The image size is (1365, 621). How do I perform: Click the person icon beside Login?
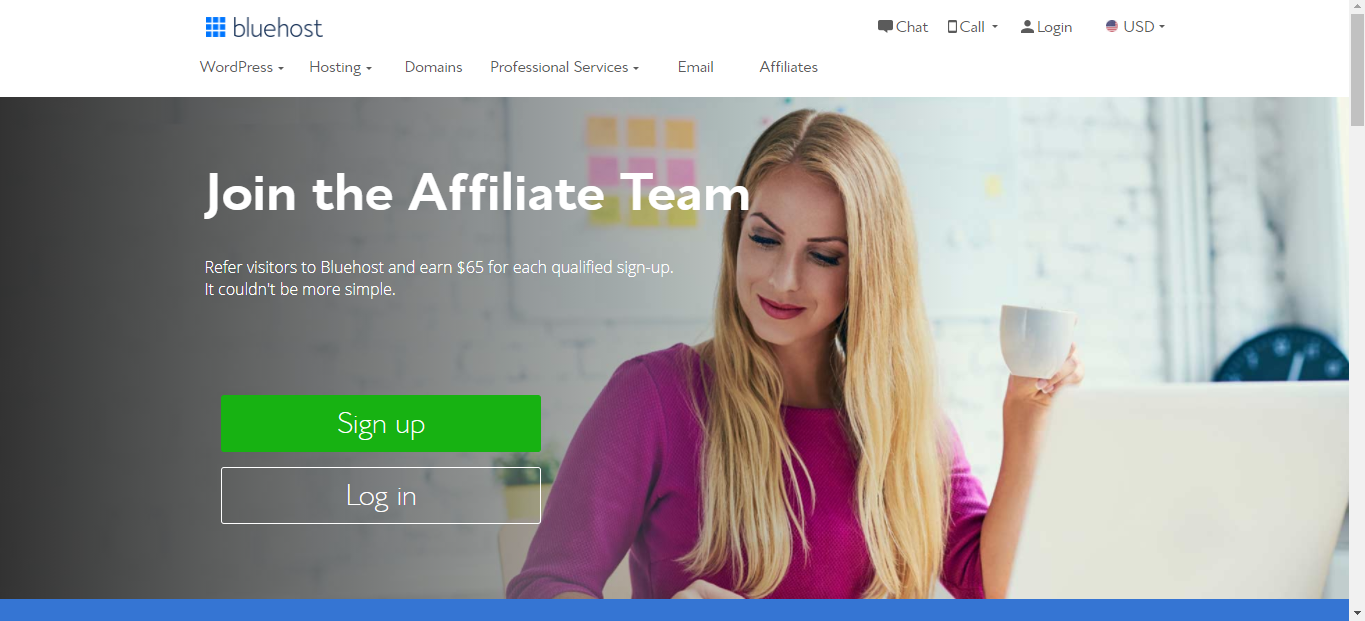coord(1027,27)
